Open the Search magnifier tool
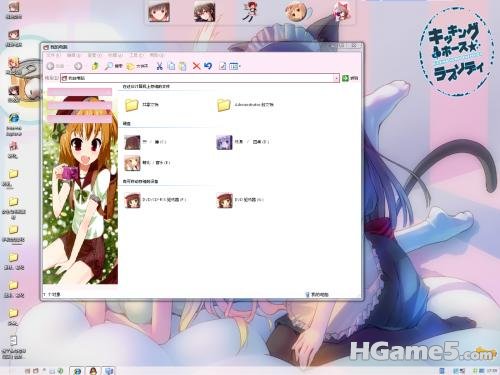Image resolution: width=500 pixels, height=375 pixels. [113, 66]
